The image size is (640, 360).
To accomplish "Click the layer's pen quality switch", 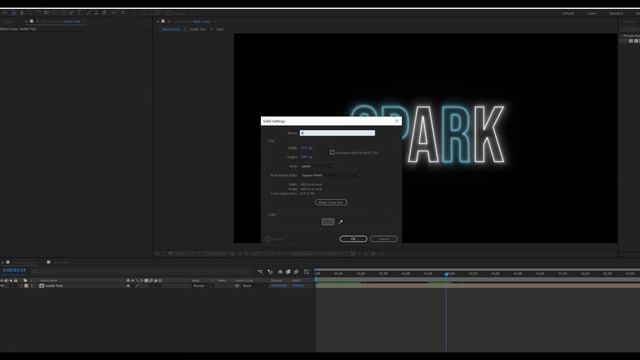I will tap(137, 286).
